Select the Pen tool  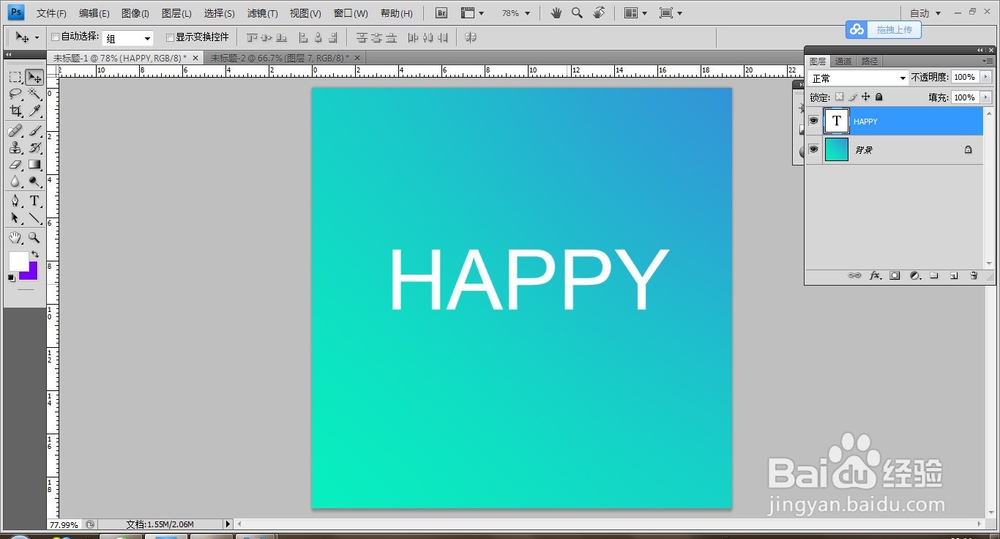point(15,201)
